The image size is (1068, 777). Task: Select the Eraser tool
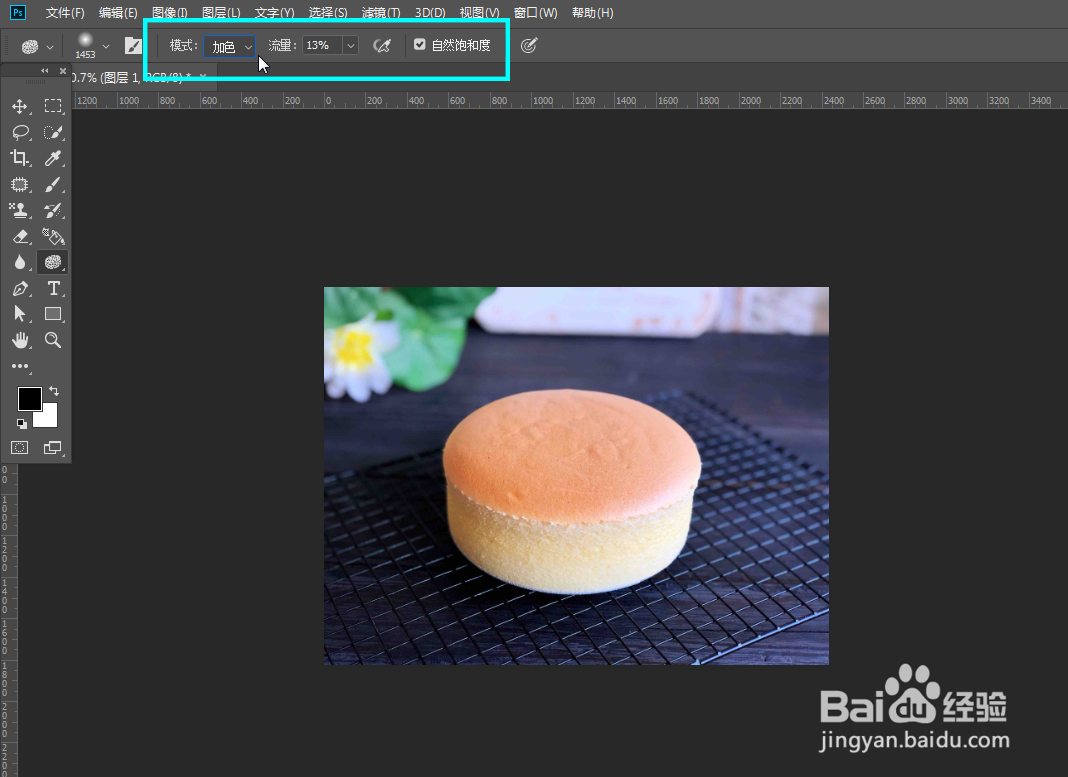(20, 236)
